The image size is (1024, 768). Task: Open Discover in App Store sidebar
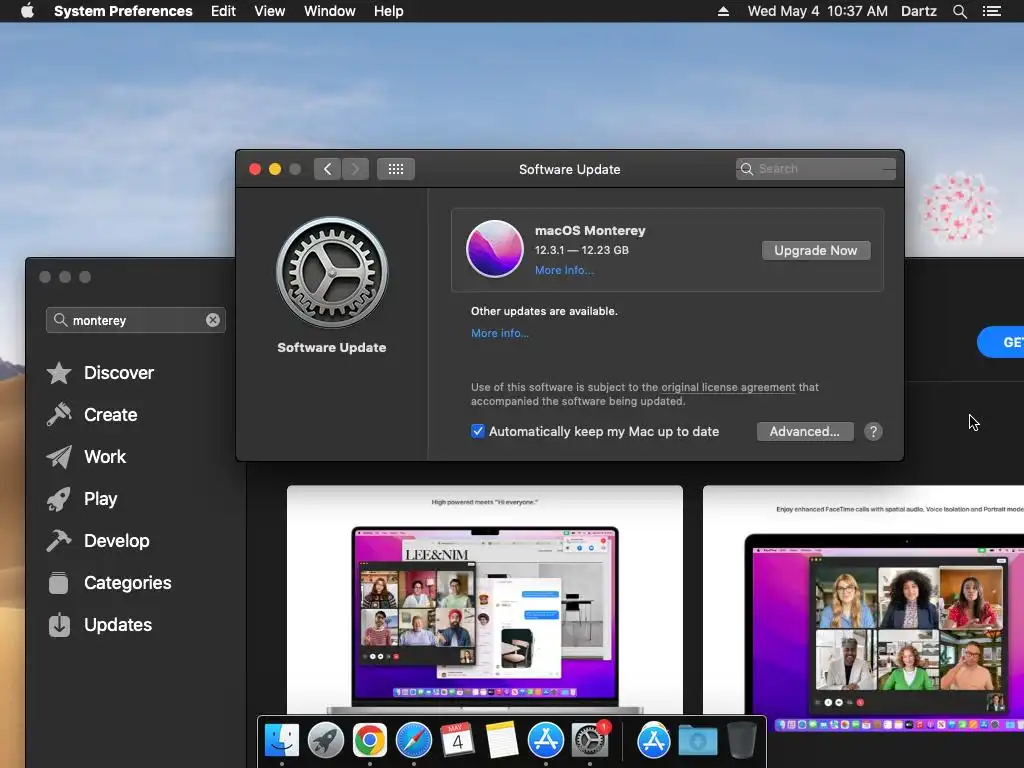(101, 373)
